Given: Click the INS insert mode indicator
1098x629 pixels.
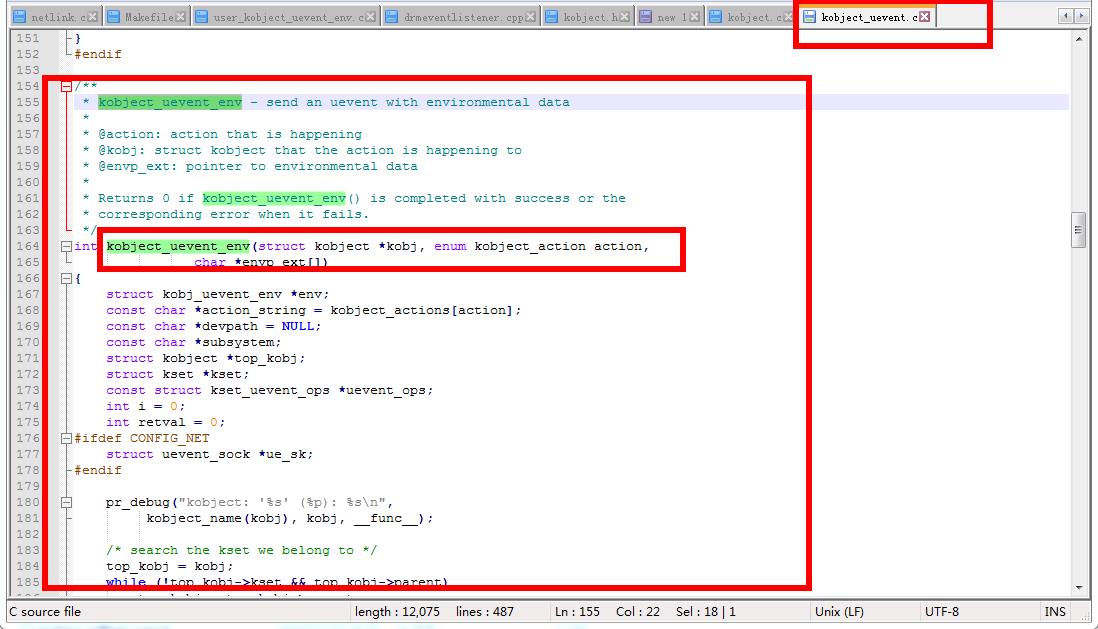Looking at the screenshot, I should [x=1055, y=611].
